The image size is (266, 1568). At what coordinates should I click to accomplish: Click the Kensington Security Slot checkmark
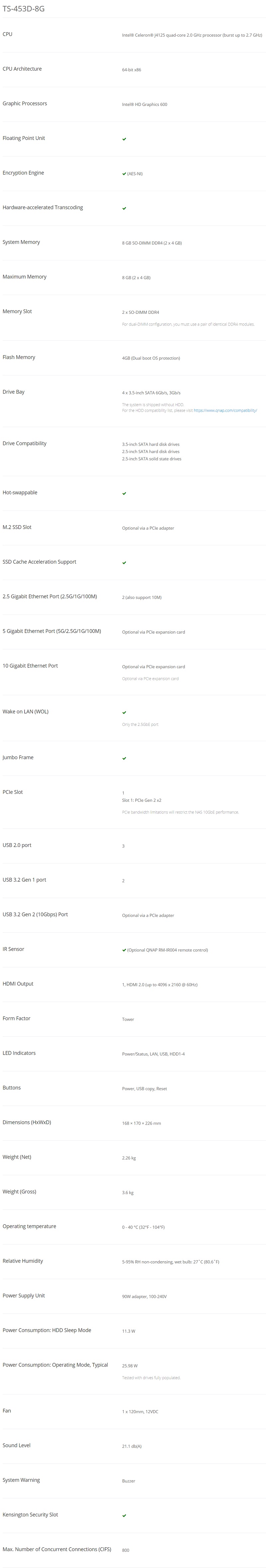point(124,1515)
